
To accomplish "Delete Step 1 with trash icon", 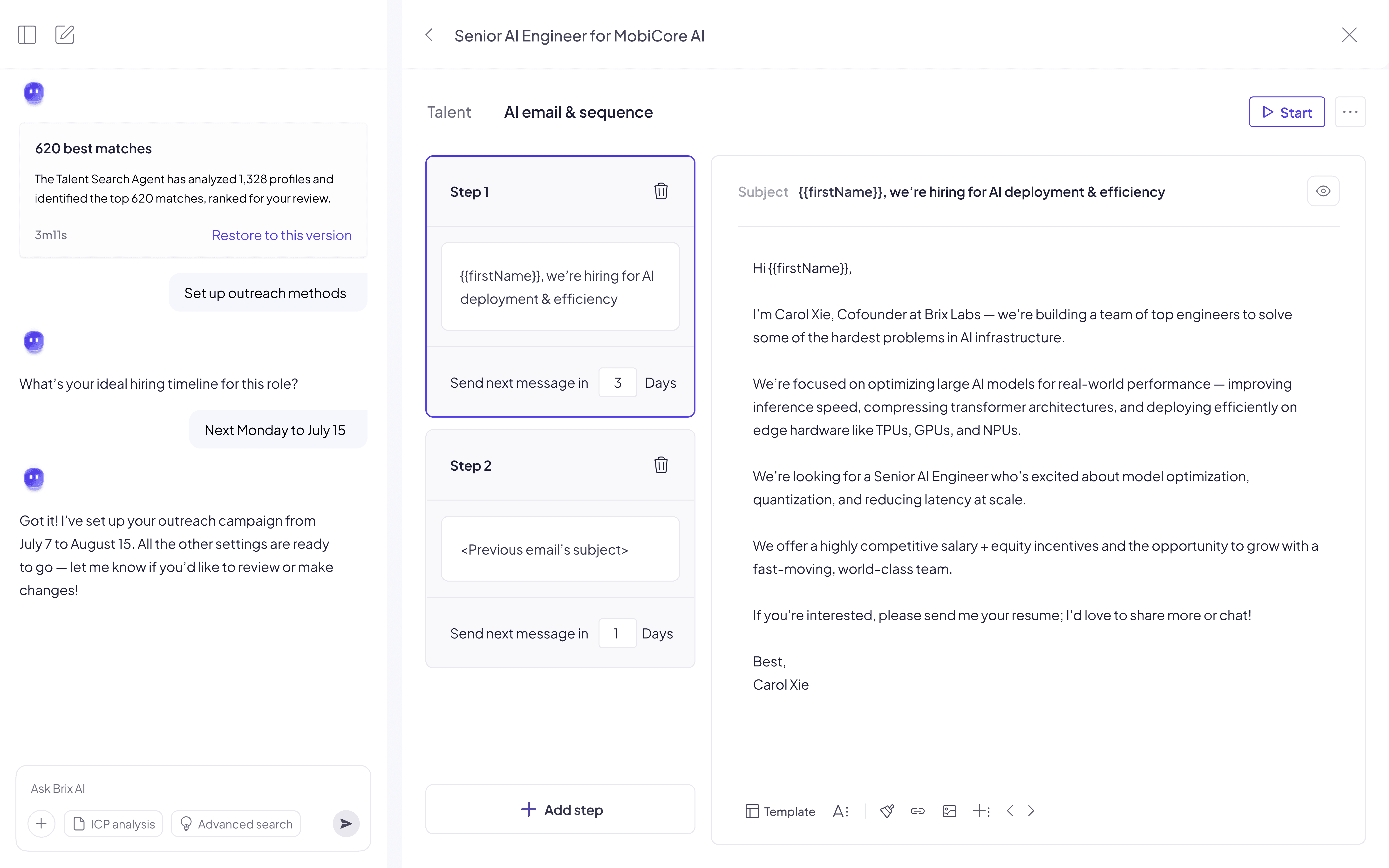I will [661, 191].
